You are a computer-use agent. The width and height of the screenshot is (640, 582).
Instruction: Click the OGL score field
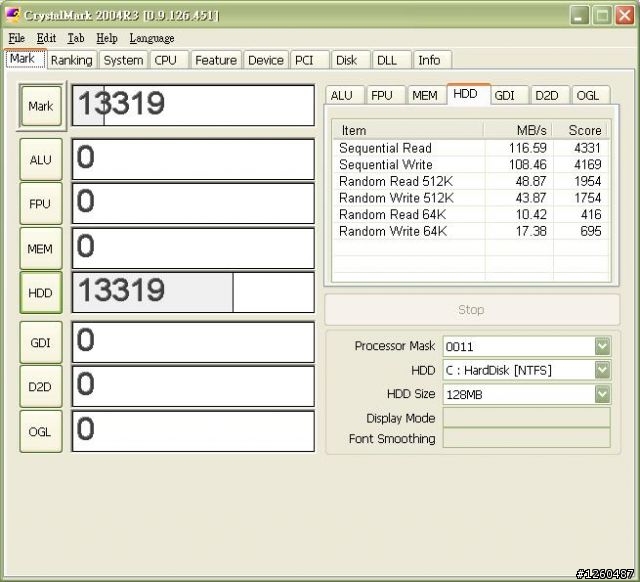(x=193, y=431)
